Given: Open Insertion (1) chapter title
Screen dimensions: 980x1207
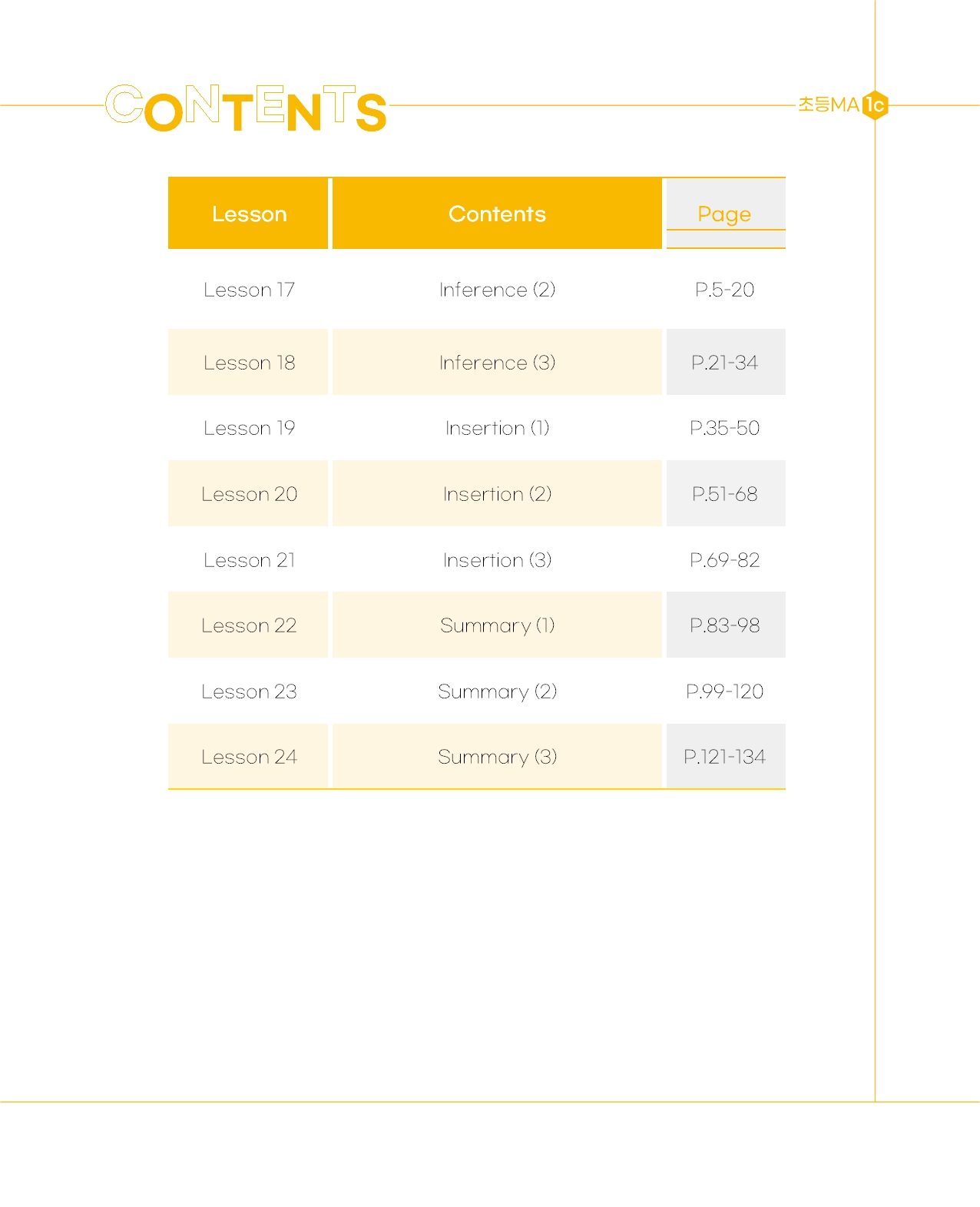Looking at the screenshot, I should coord(497,428).
